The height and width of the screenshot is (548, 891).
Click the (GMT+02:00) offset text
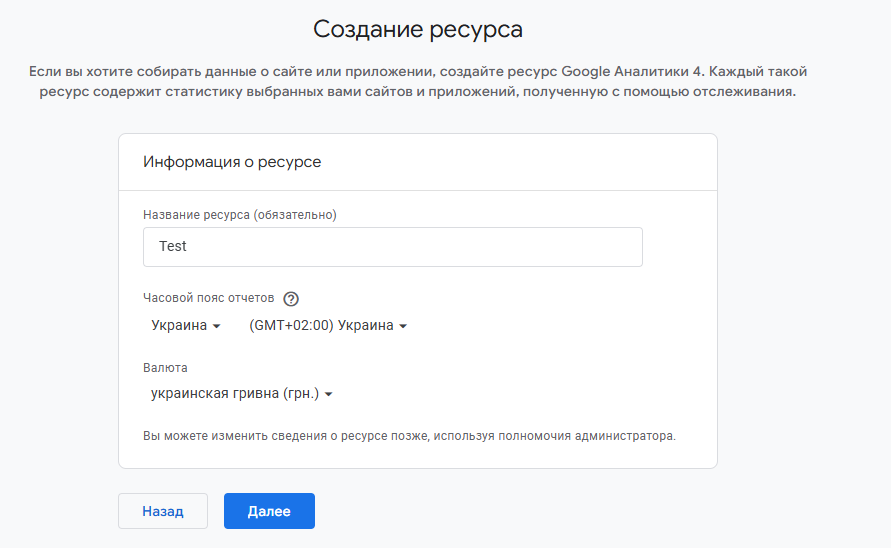(291, 326)
